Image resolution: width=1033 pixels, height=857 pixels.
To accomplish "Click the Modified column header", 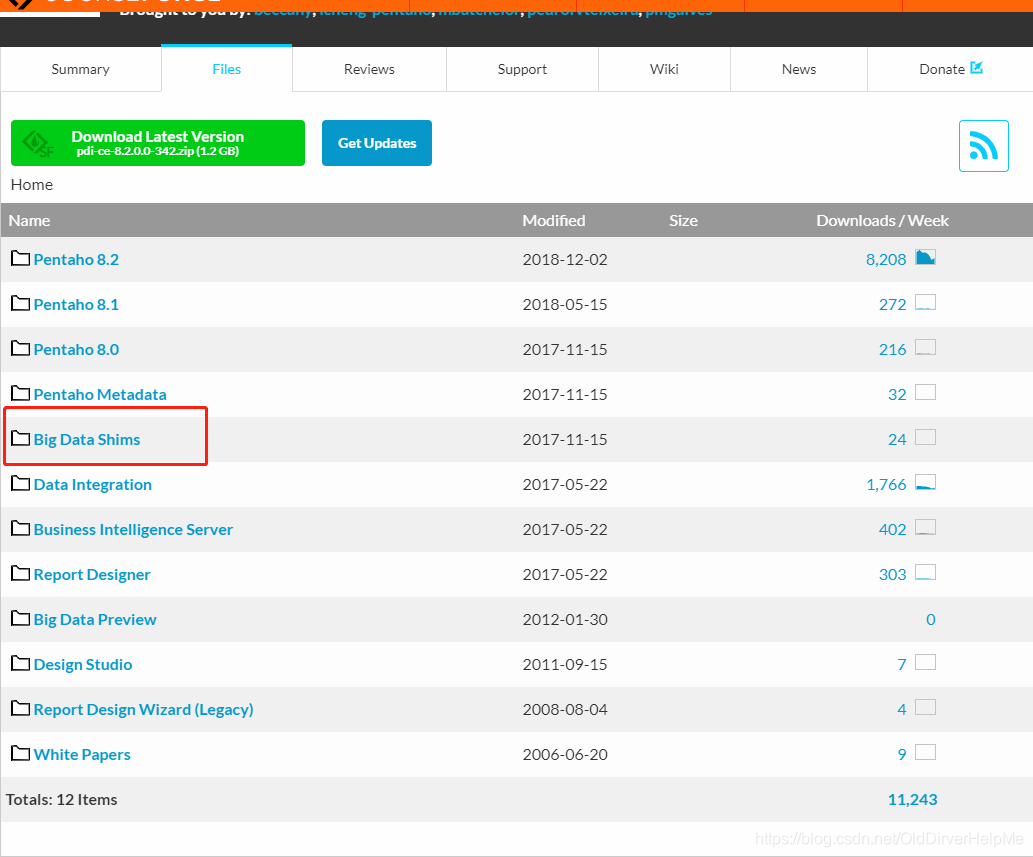I will [x=553, y=221].
